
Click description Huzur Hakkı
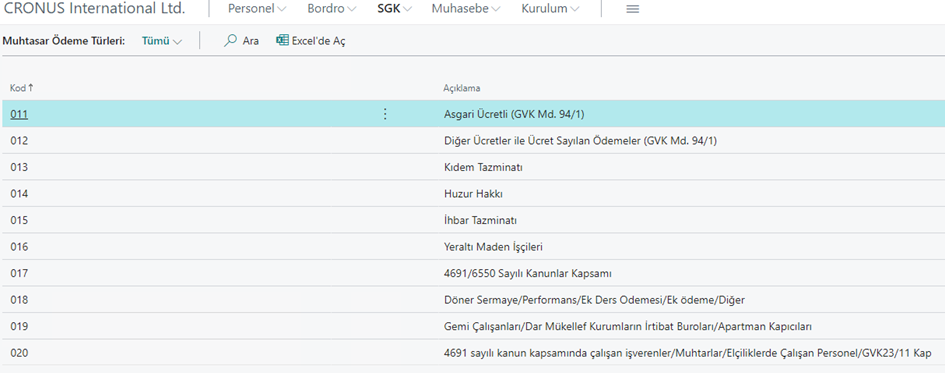click(473, 193)
